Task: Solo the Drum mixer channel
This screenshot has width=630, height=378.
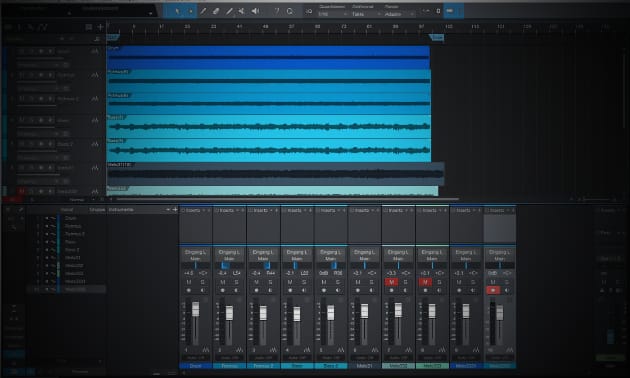Action: click(203, 282)
